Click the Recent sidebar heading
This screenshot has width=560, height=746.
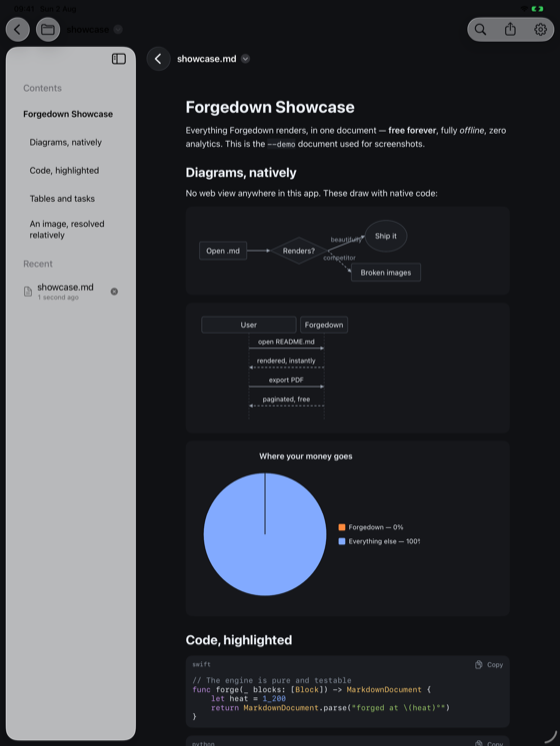[x=38, y=264]
